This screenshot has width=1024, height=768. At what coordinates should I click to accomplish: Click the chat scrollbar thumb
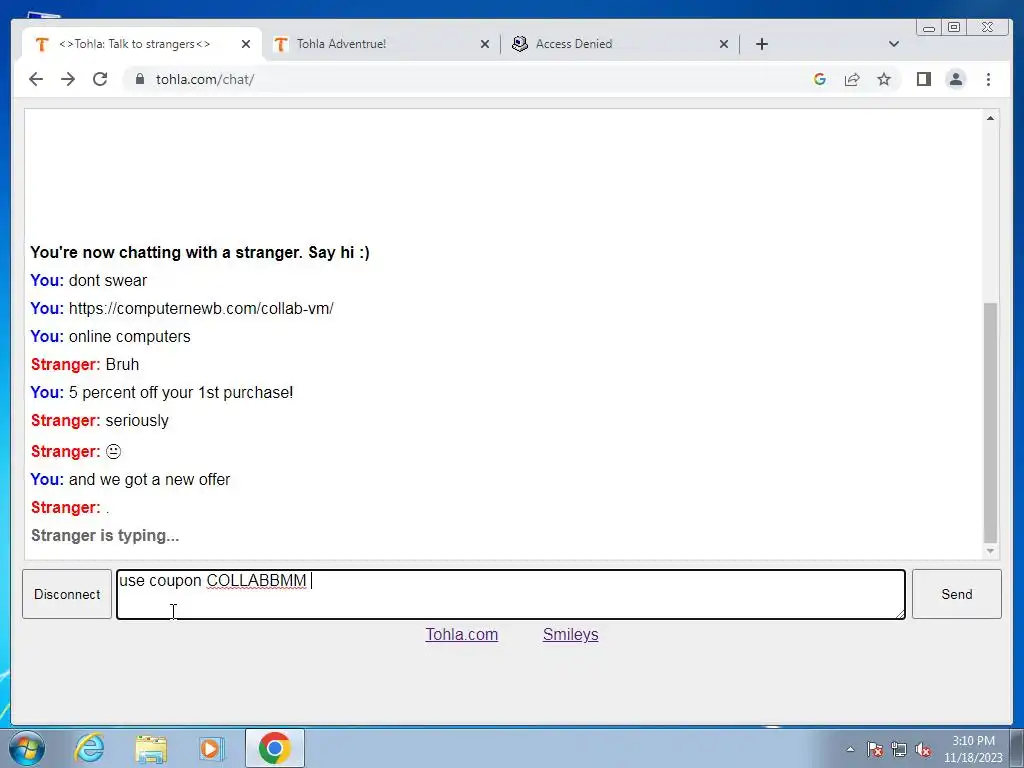[990, 423]
